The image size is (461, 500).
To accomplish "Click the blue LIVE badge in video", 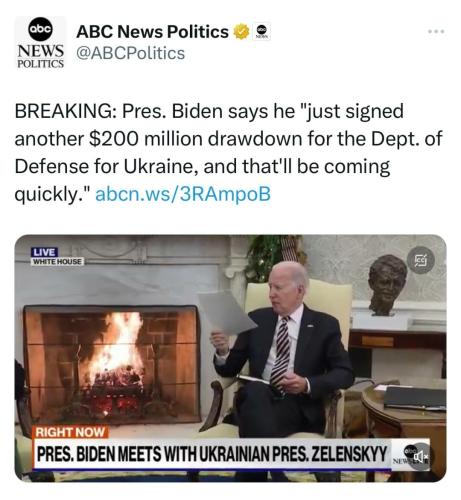I will 45,252.
